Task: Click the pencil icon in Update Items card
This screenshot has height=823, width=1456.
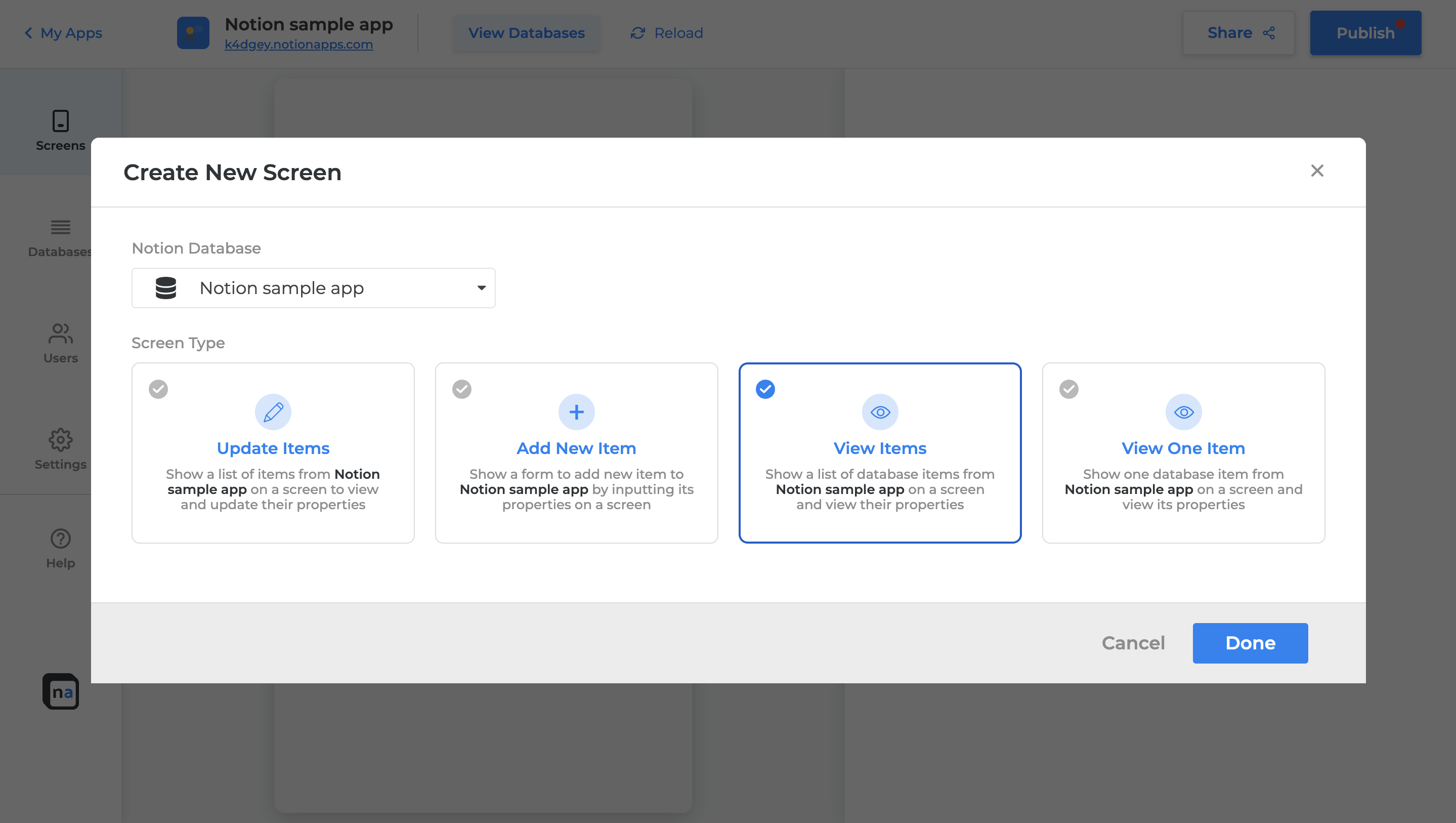Action: [273, 412]
